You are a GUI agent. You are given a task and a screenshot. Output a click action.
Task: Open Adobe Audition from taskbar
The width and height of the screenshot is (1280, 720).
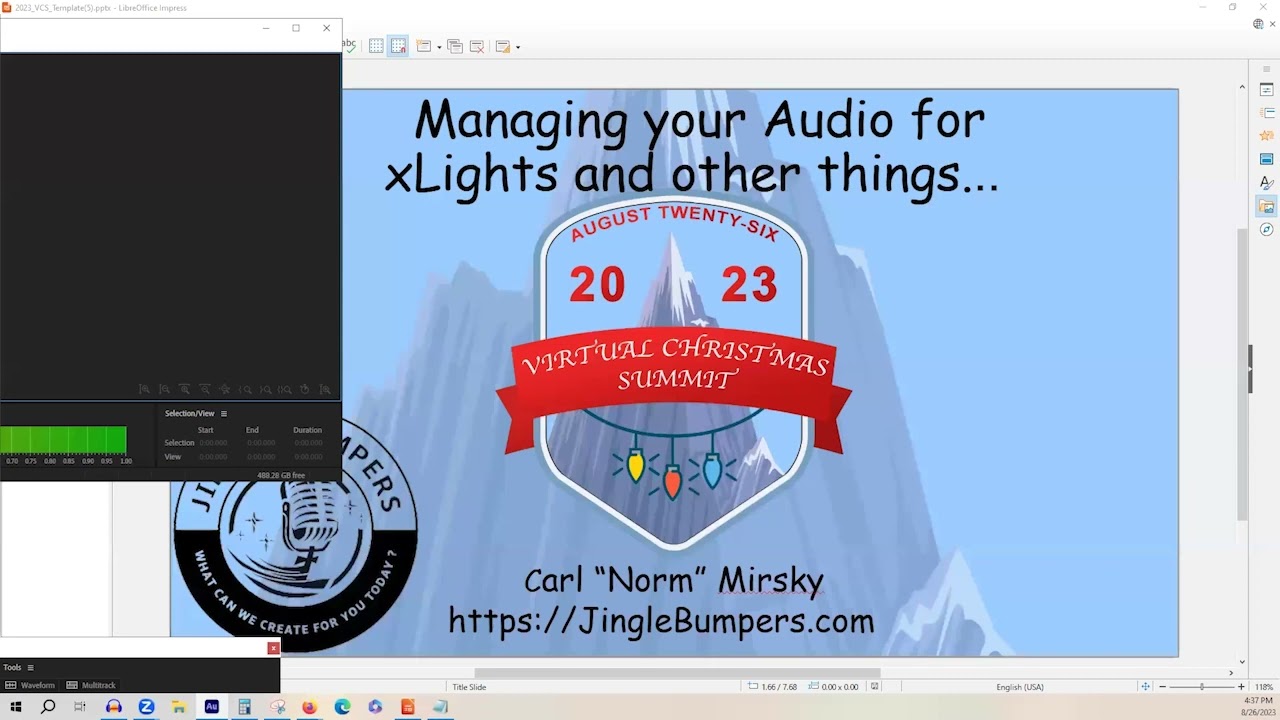211,707
